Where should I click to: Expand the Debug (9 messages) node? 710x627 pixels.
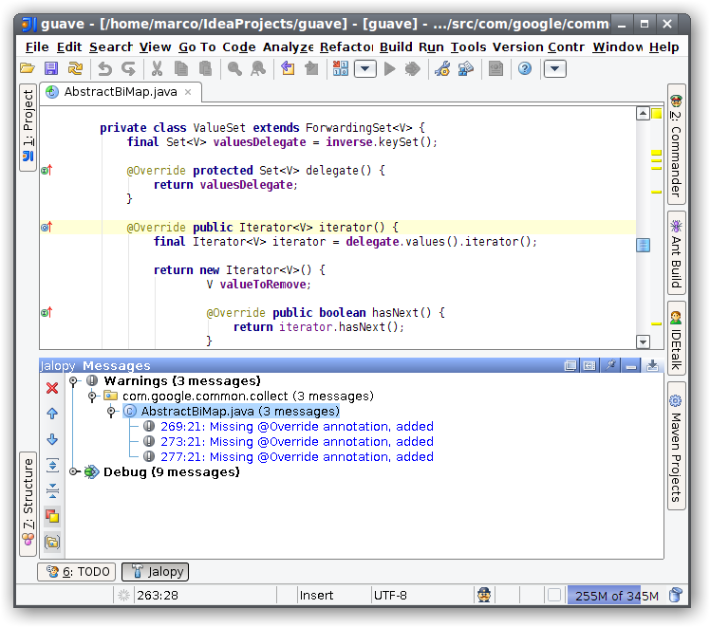tap(73, 472)
